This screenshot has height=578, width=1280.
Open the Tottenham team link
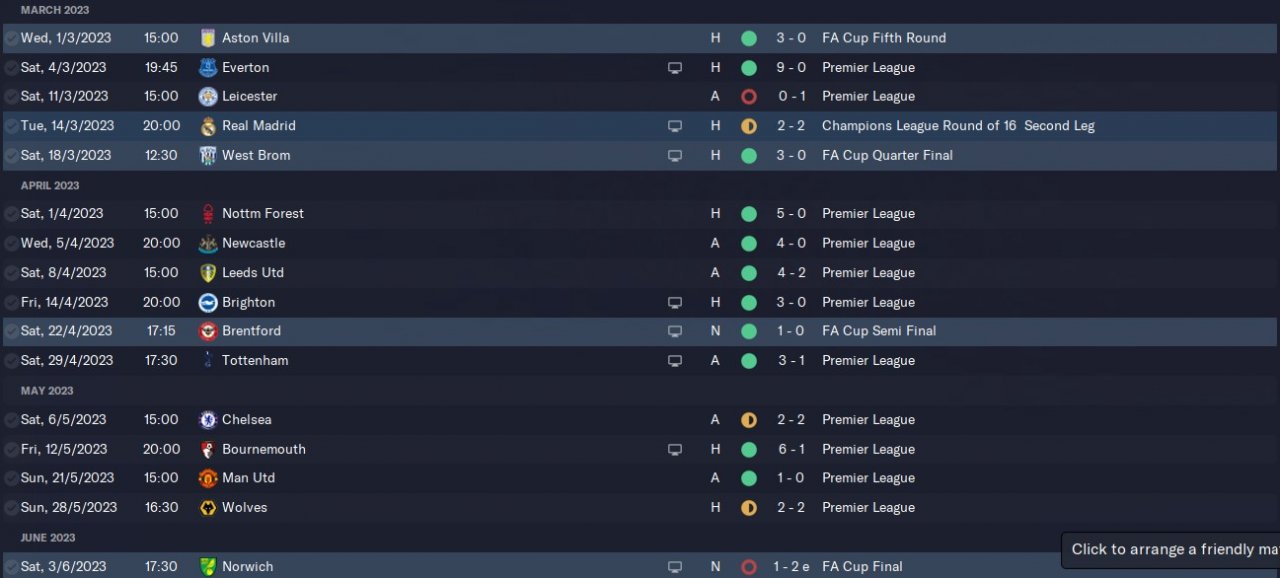point(255,361)
